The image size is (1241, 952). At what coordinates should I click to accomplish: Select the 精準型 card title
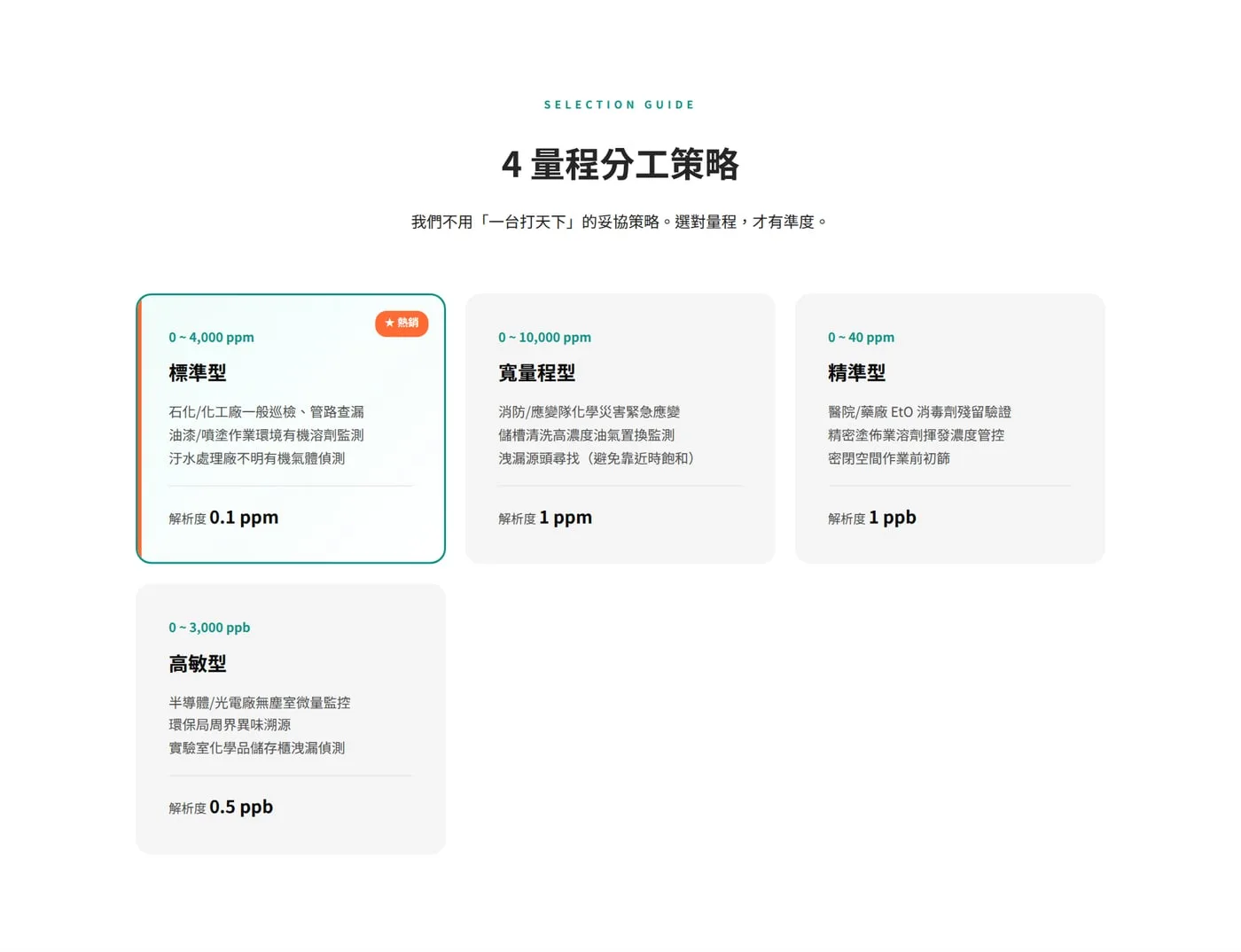click(857, 373)
